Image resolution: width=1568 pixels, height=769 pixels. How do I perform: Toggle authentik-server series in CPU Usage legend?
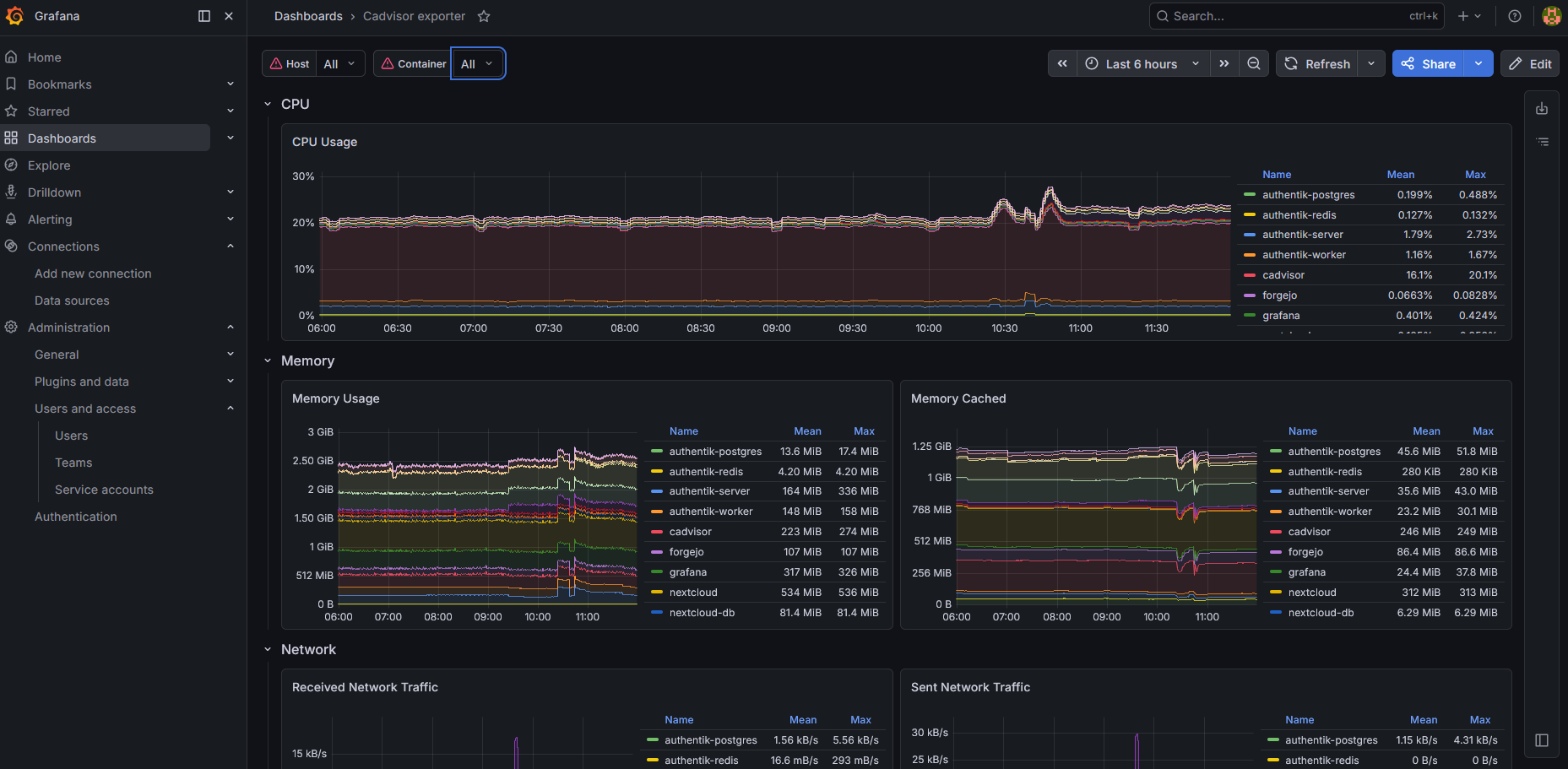point(1303,235)
